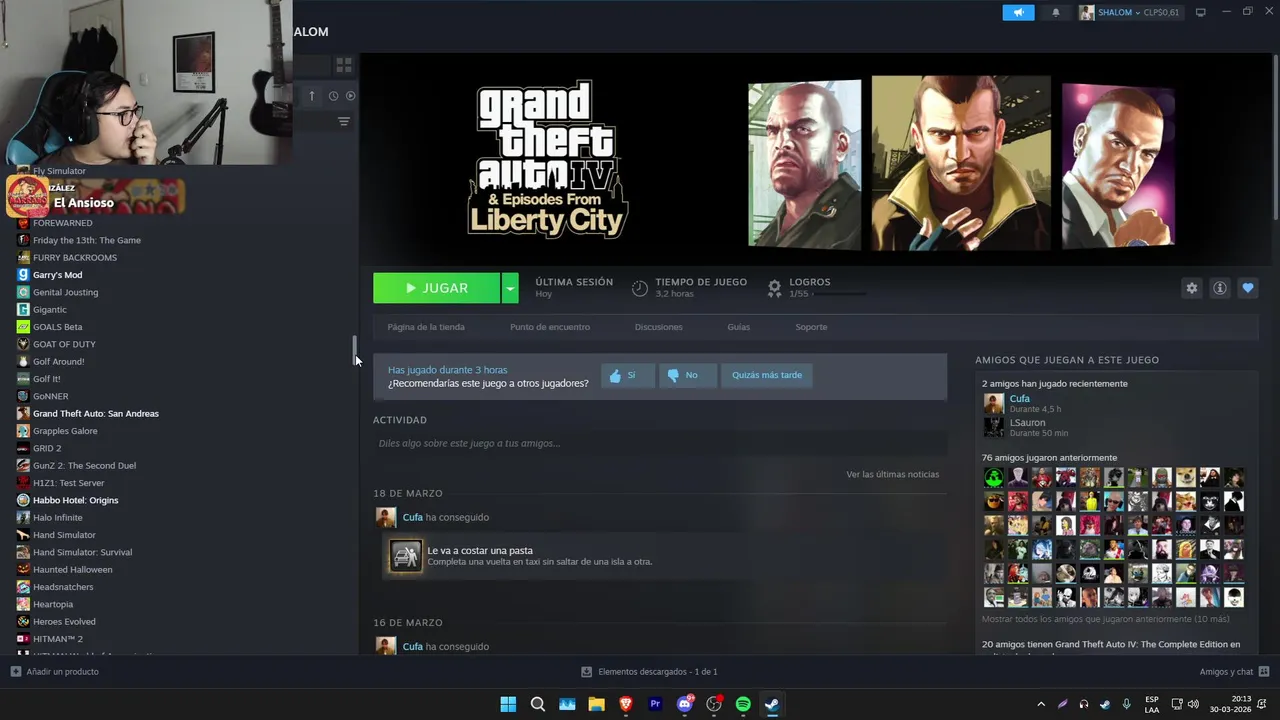Click the Gigantic game icon
The height and width of the screenshot is (720, 1280).
click(x=23, y=310)
